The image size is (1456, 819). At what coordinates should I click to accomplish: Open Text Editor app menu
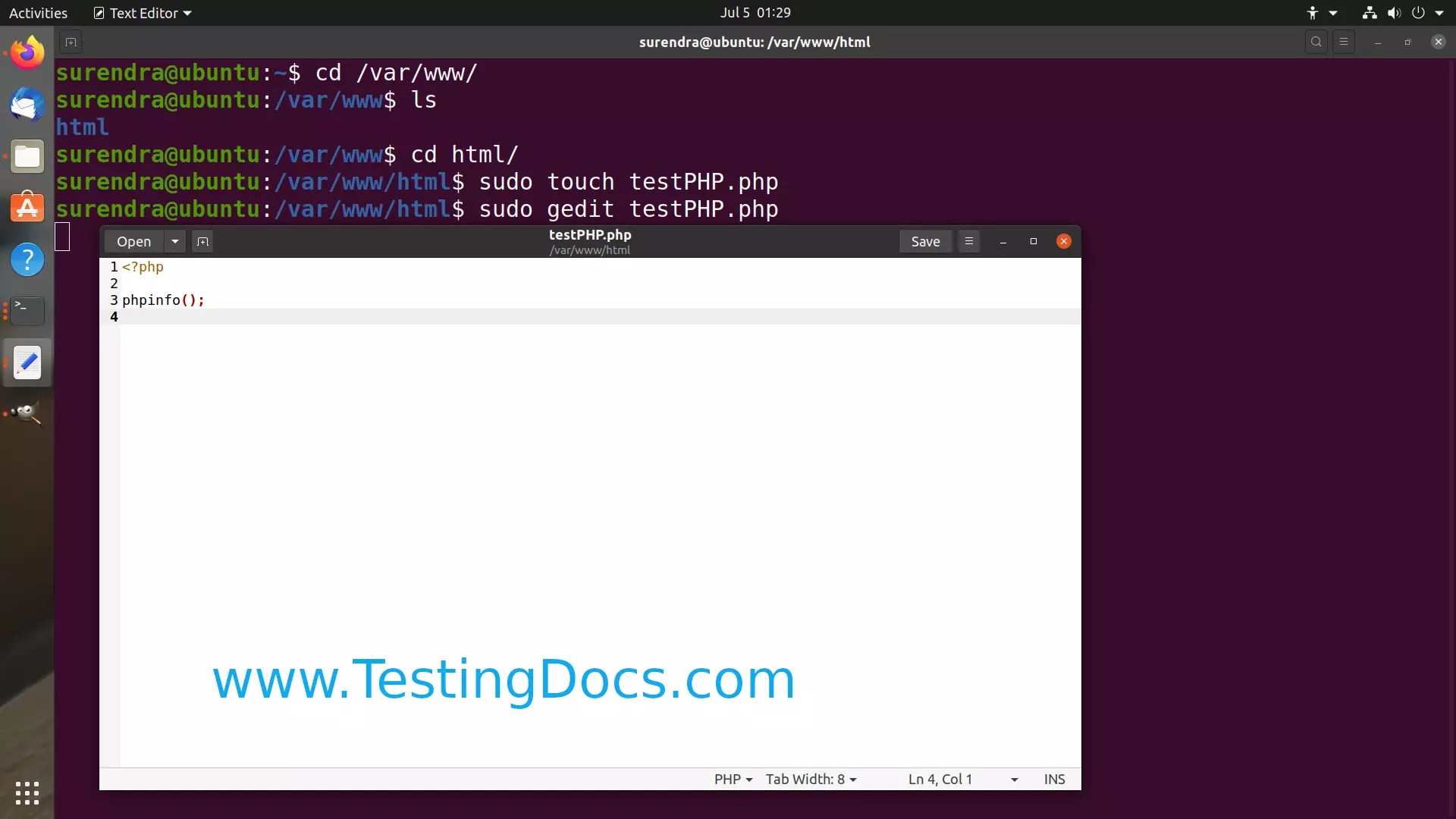[143, 13]
